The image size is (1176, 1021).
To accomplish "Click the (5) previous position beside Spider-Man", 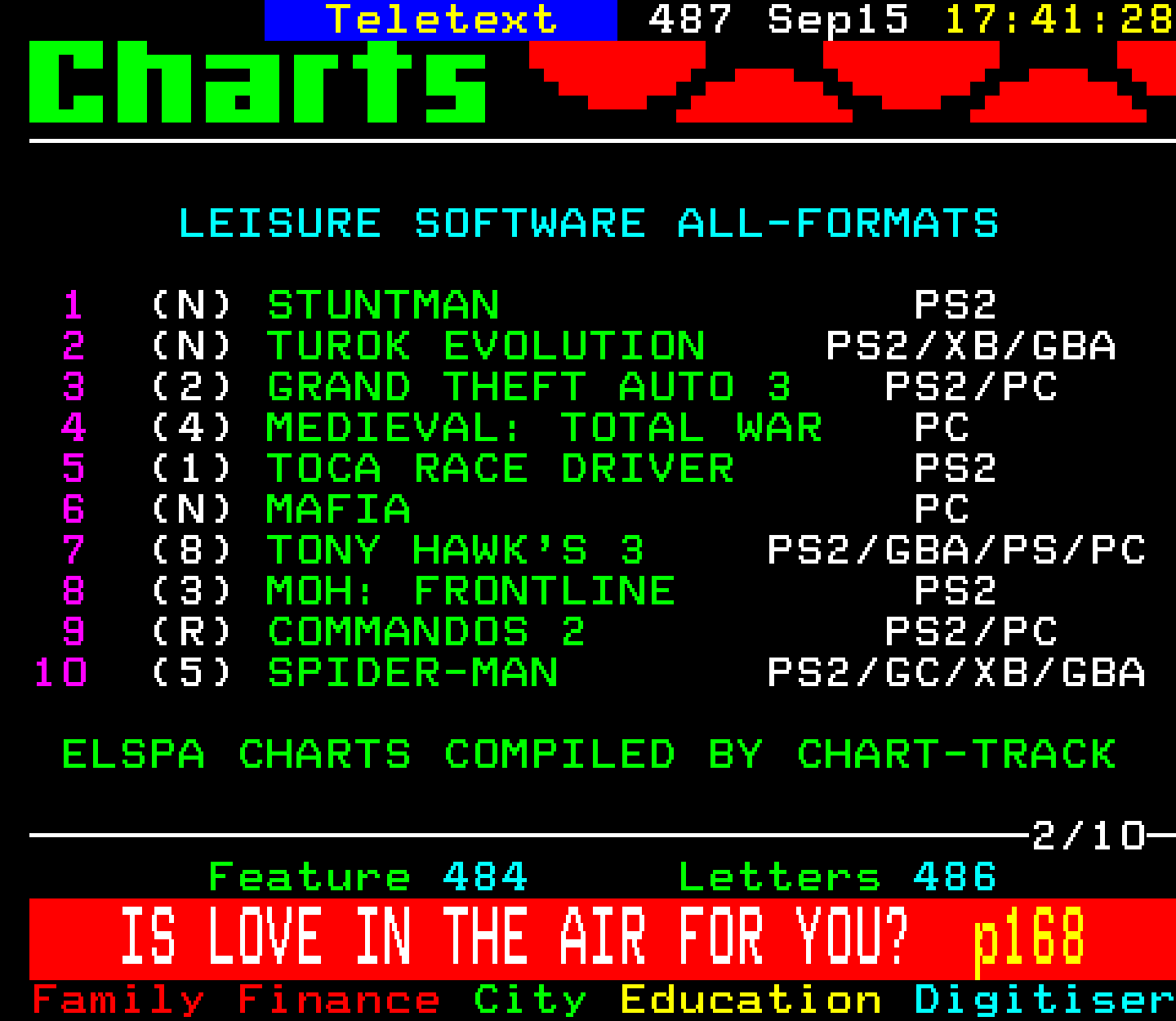I will pyautogui.click(x=192, y=673).
